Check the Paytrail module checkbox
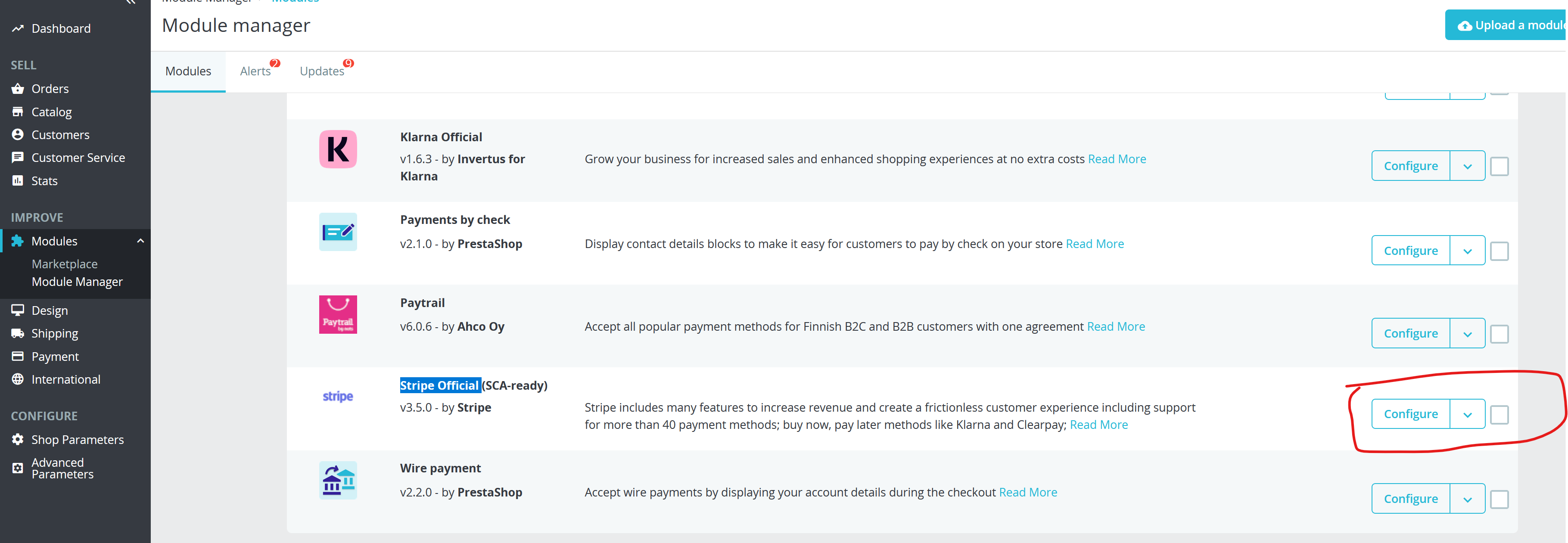This screenshot has width=1568, height=543. click(1499, 334)
